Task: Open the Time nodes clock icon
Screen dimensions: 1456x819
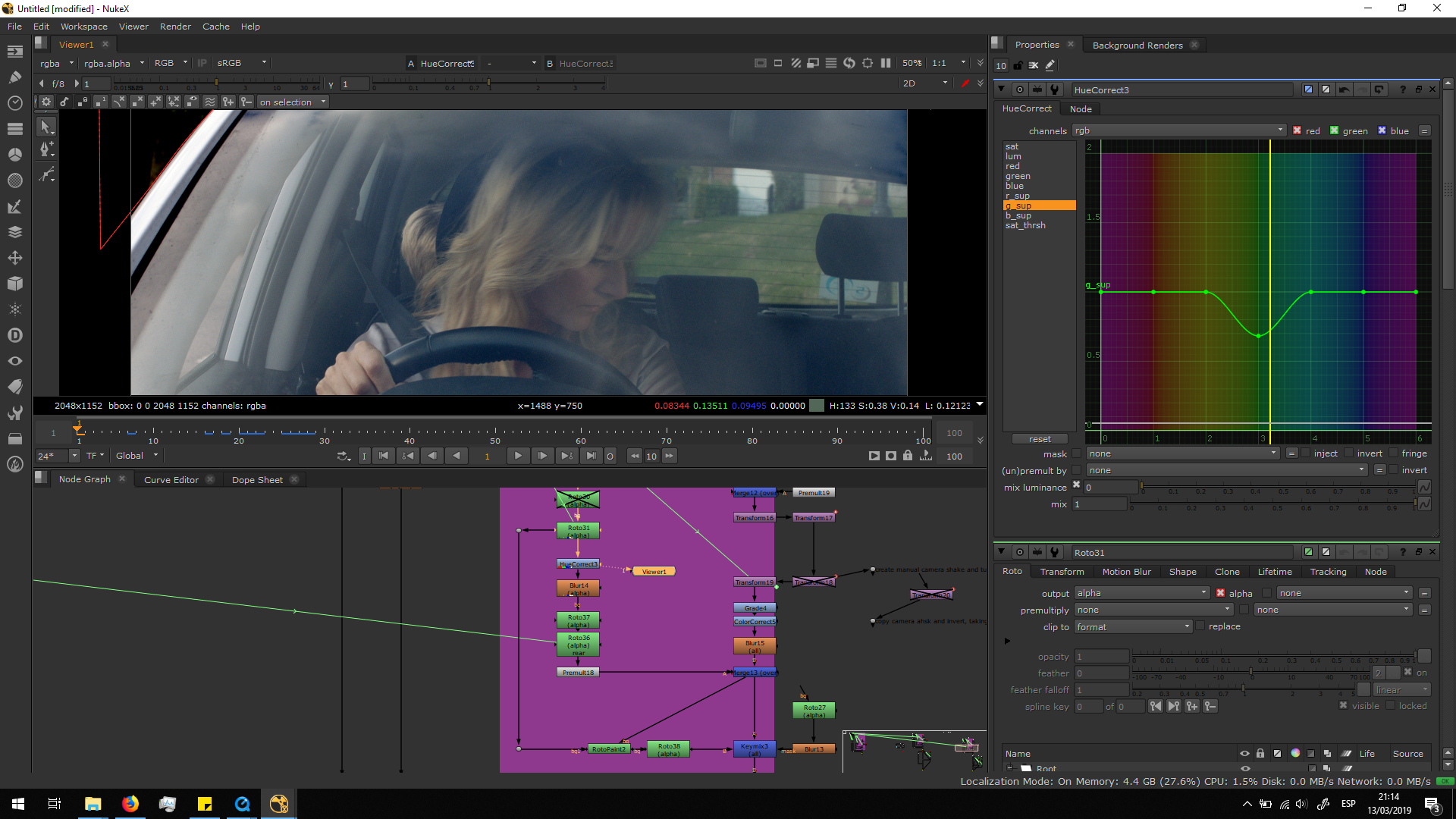Action: [15, 103]
